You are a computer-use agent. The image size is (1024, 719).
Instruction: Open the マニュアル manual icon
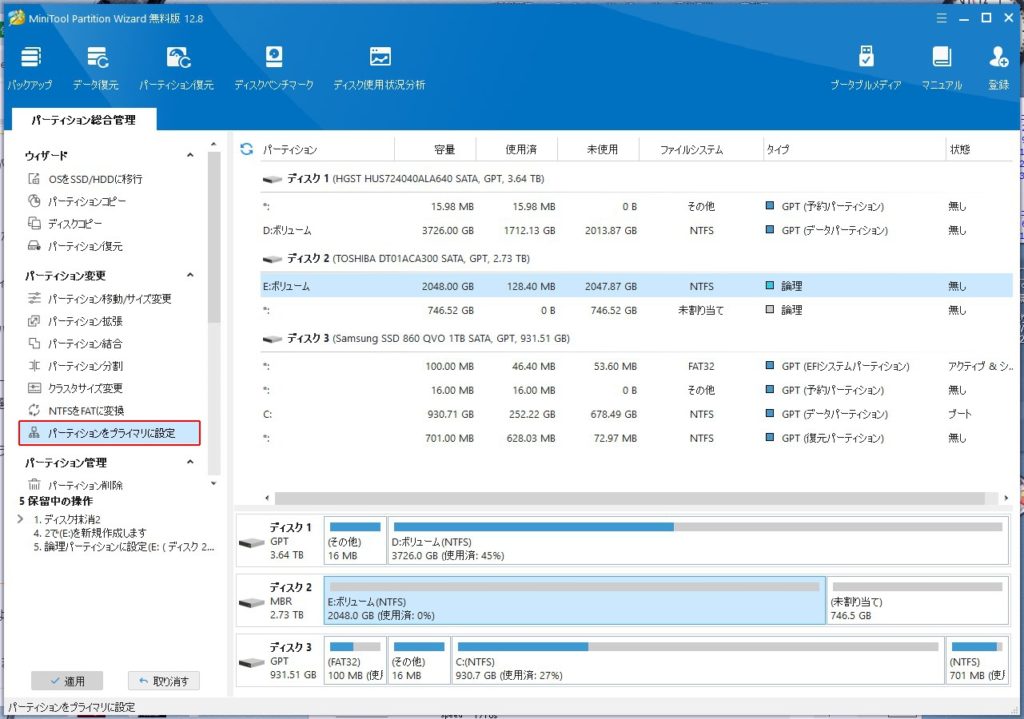click(941, 58)
